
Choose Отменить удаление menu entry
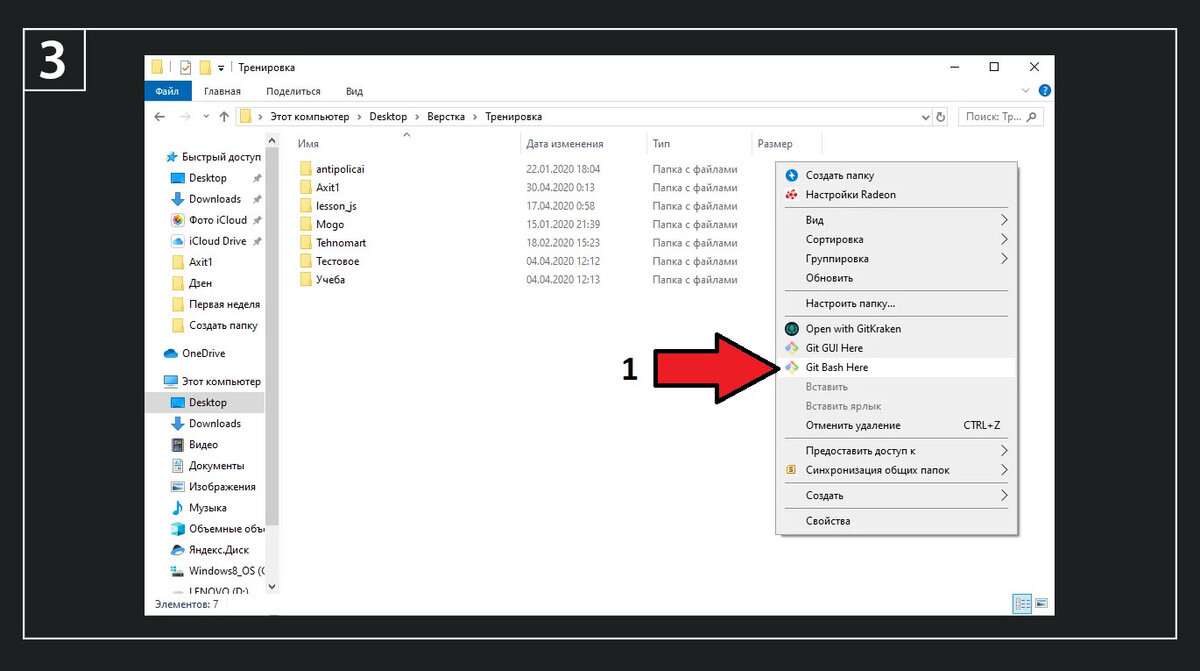point(897,425)
